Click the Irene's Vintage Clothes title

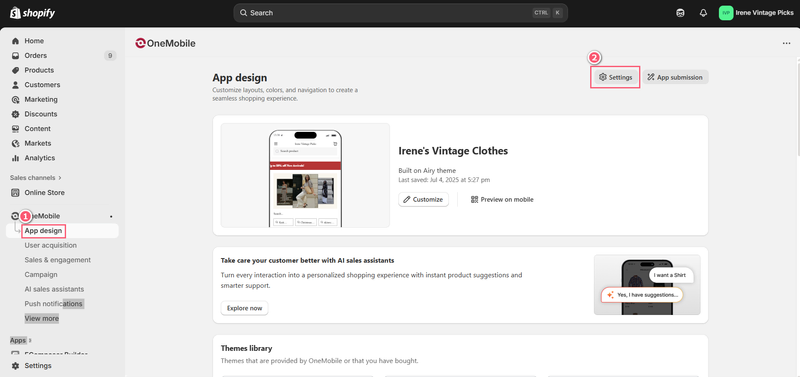coord(453,151)
